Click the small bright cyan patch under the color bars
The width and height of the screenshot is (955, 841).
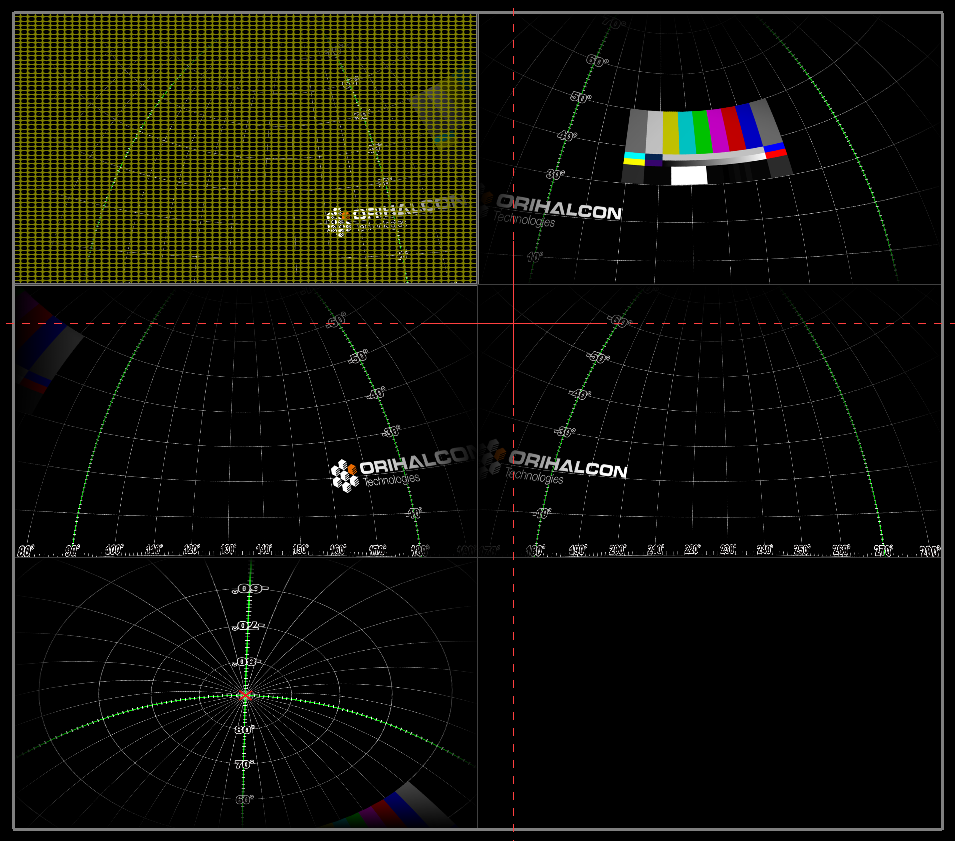click(634, 156)
